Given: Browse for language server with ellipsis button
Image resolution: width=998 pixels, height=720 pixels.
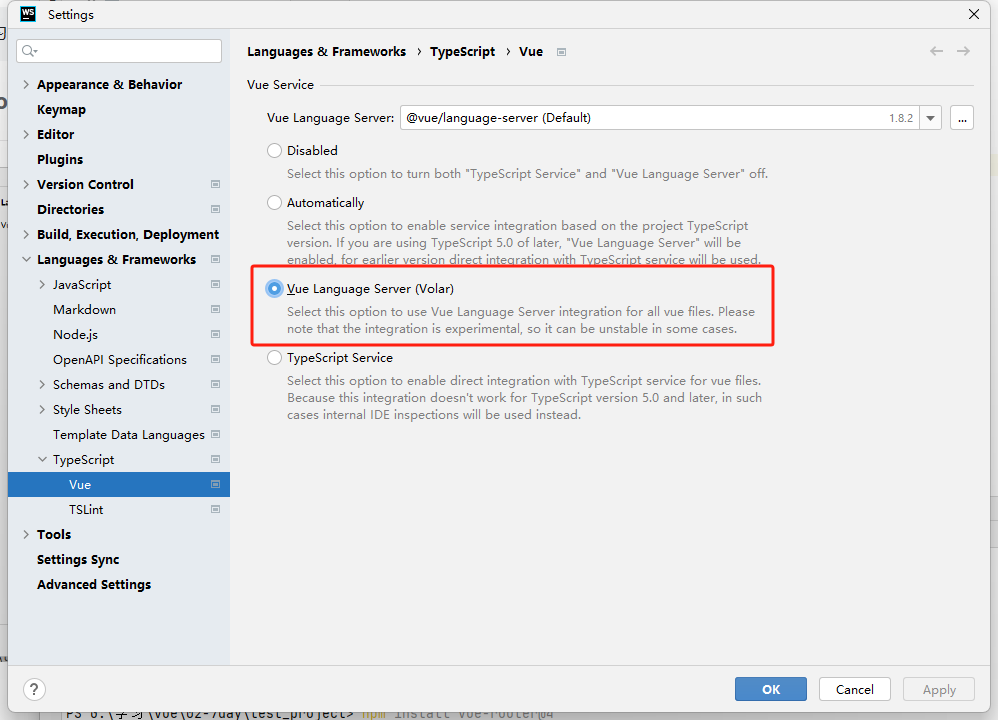Looking at the screenshot, I should (x=962, y=118).
